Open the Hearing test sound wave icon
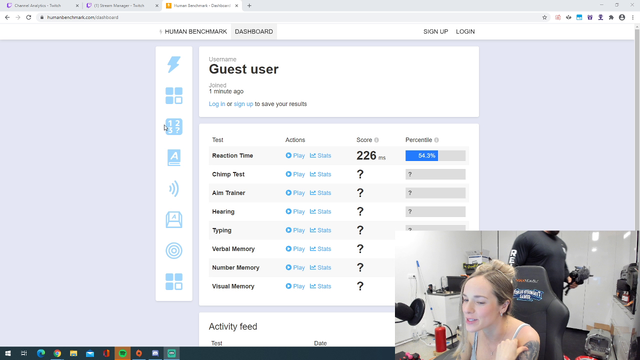This screenshot has height=360, width=640. tap(174, 189)
